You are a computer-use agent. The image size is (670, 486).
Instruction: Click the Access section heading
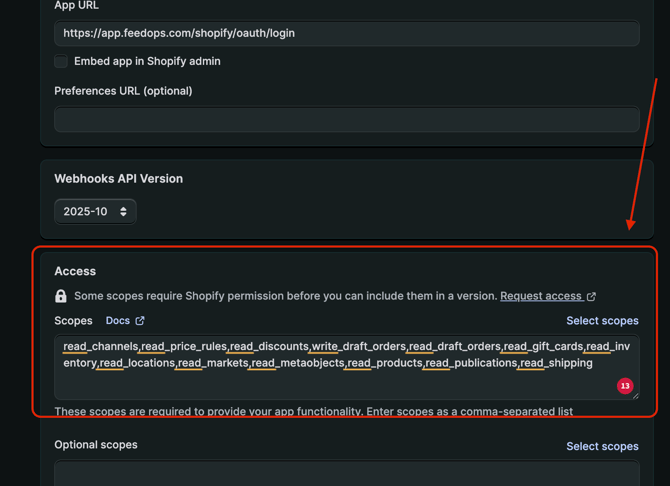click(75, 271)
